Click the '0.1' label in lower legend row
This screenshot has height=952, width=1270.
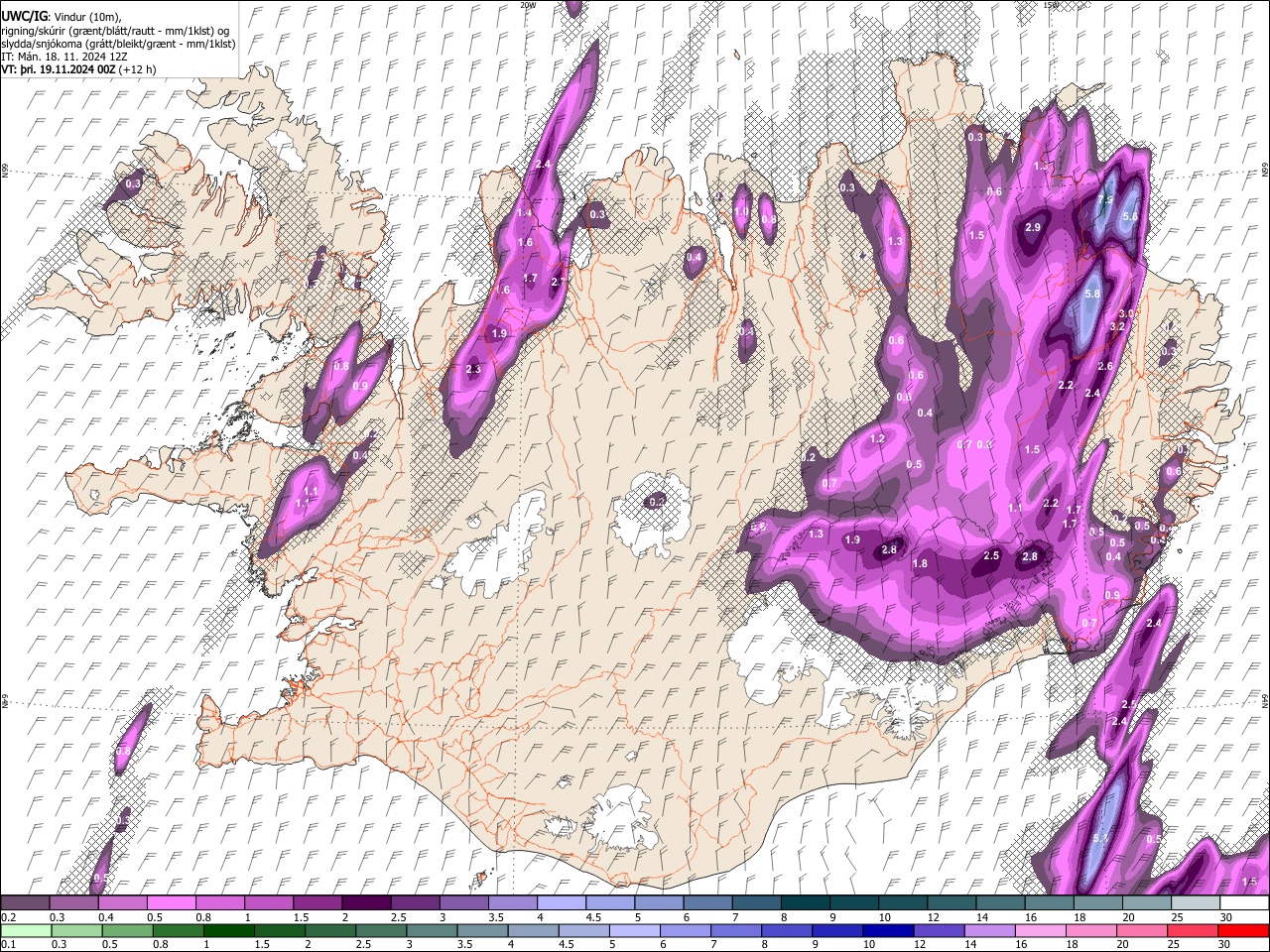(x=9, y=944)
